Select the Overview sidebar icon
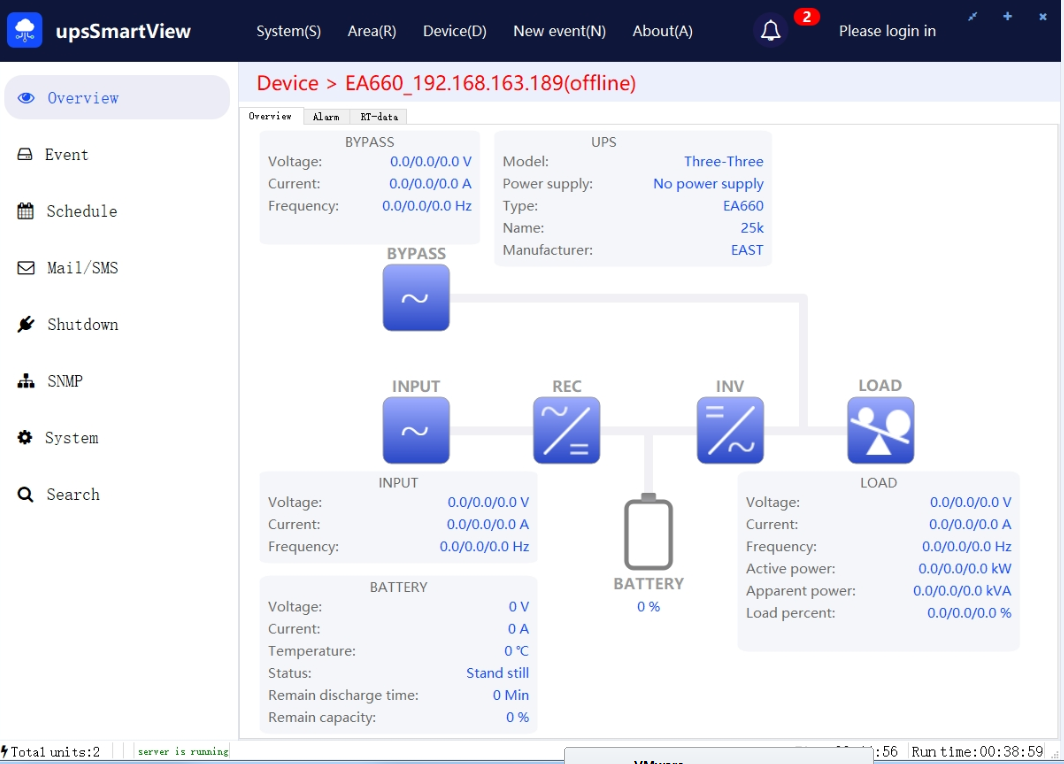 [30, 97]
